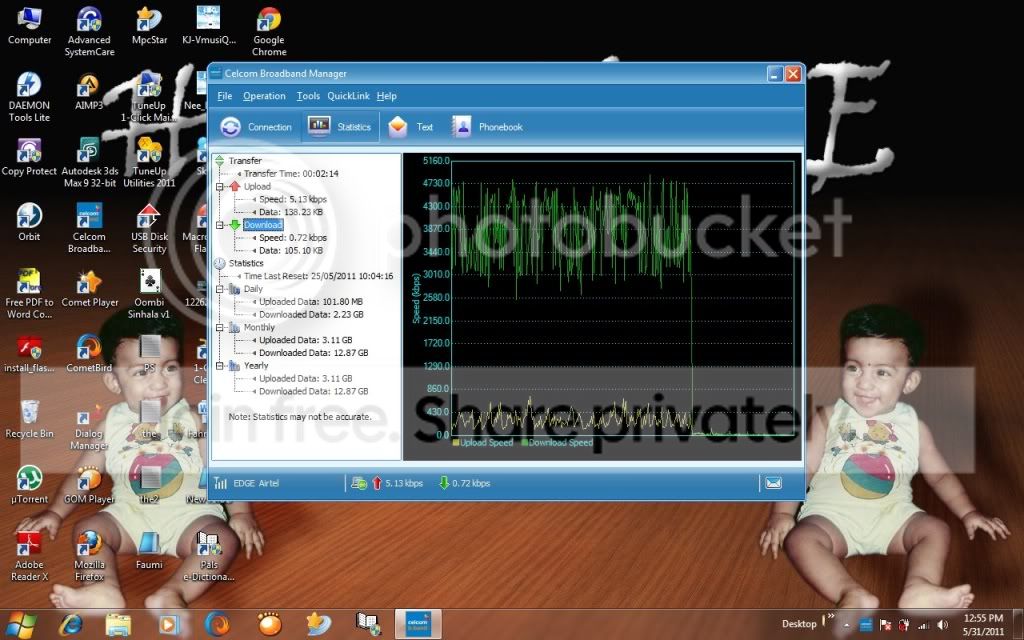Viewport: 1024px width, 640px height.
Task: Select the Statistics toolbar icon
Action: (x=319, y=126)
